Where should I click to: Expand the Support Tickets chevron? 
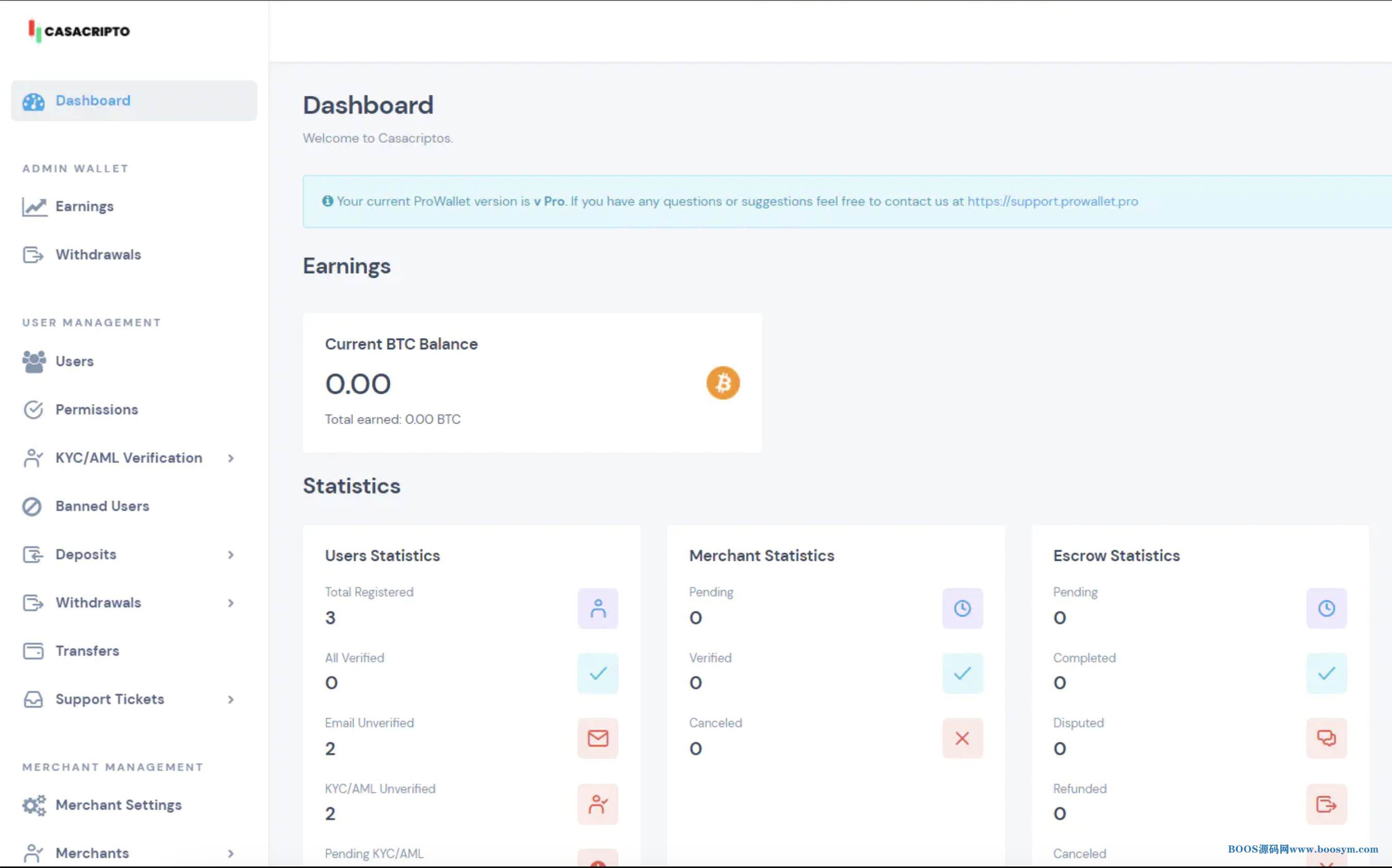click(231, 699)
